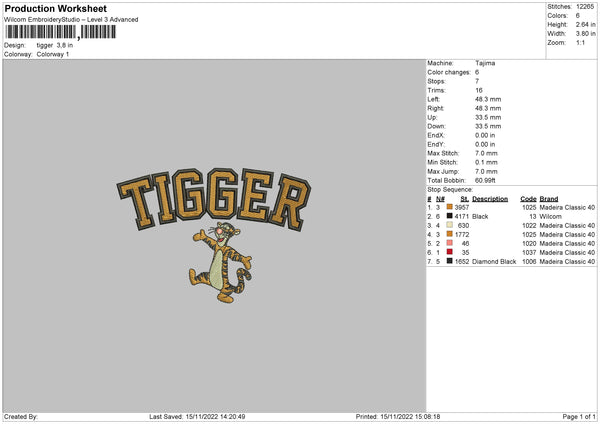Click code 1037 in row 6

tap(529, 253)
